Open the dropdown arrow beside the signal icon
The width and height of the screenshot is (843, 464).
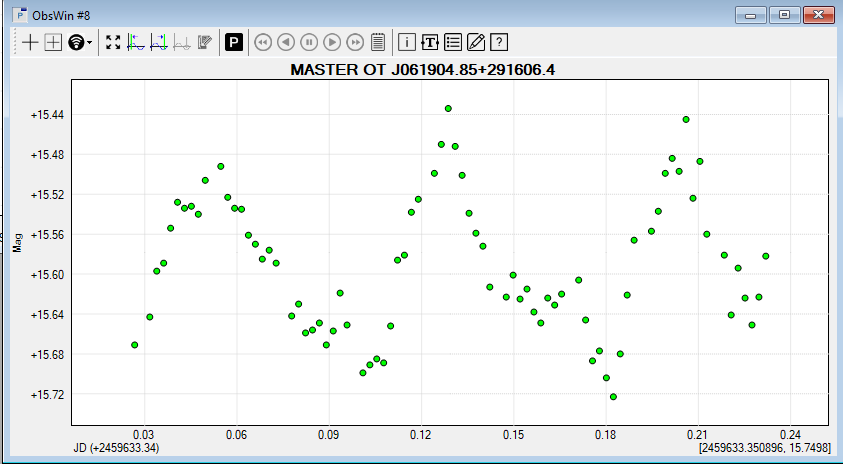90,43
